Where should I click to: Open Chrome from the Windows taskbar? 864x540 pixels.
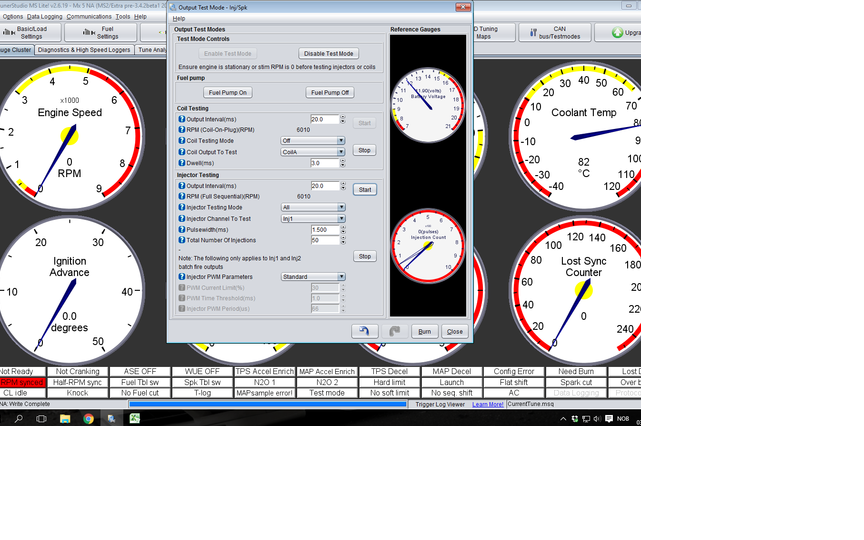[88, 418]
